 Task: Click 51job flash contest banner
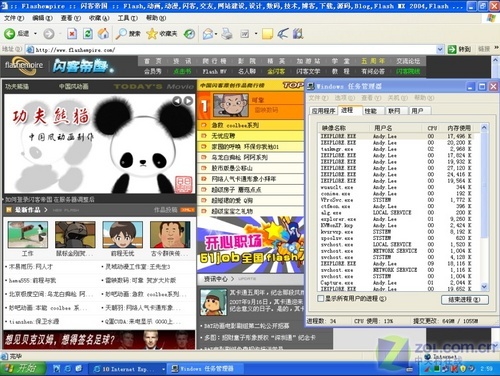click(251, 245)
